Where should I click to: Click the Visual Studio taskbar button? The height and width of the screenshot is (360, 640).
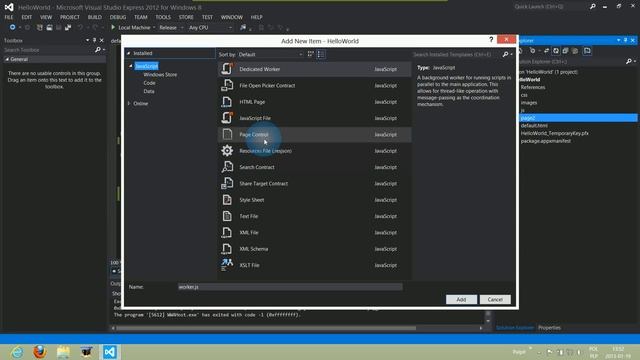pos(109,352)
